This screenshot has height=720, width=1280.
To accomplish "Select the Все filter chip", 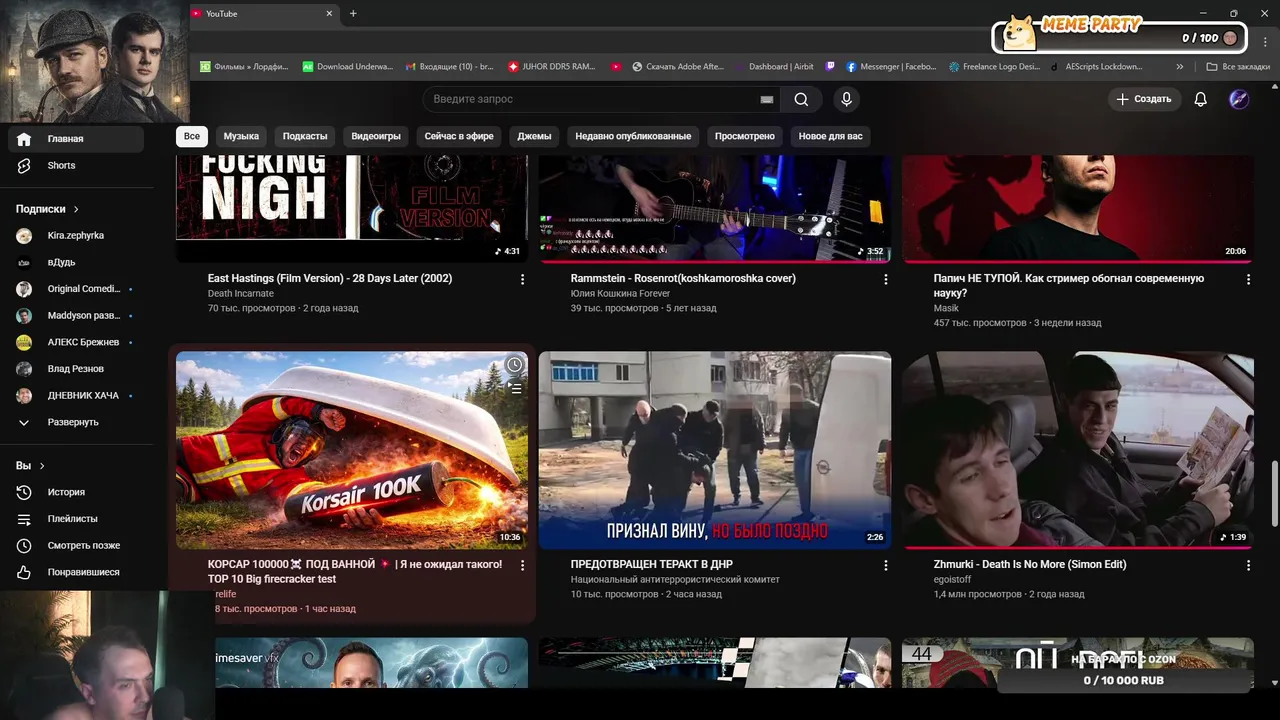I will point(191,136).
